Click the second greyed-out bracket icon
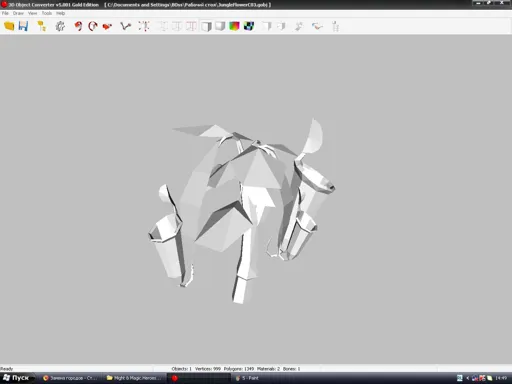Screen dimensions: 512x384 [177, 26]
